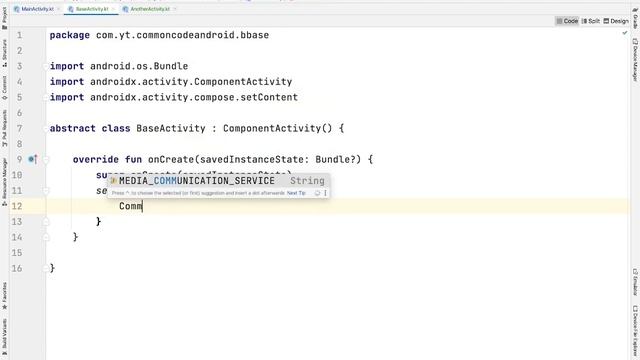Open the Build Variants panel
Image resolution: width=640 pixels, height=360 pixels.
[x=4, y=337]
